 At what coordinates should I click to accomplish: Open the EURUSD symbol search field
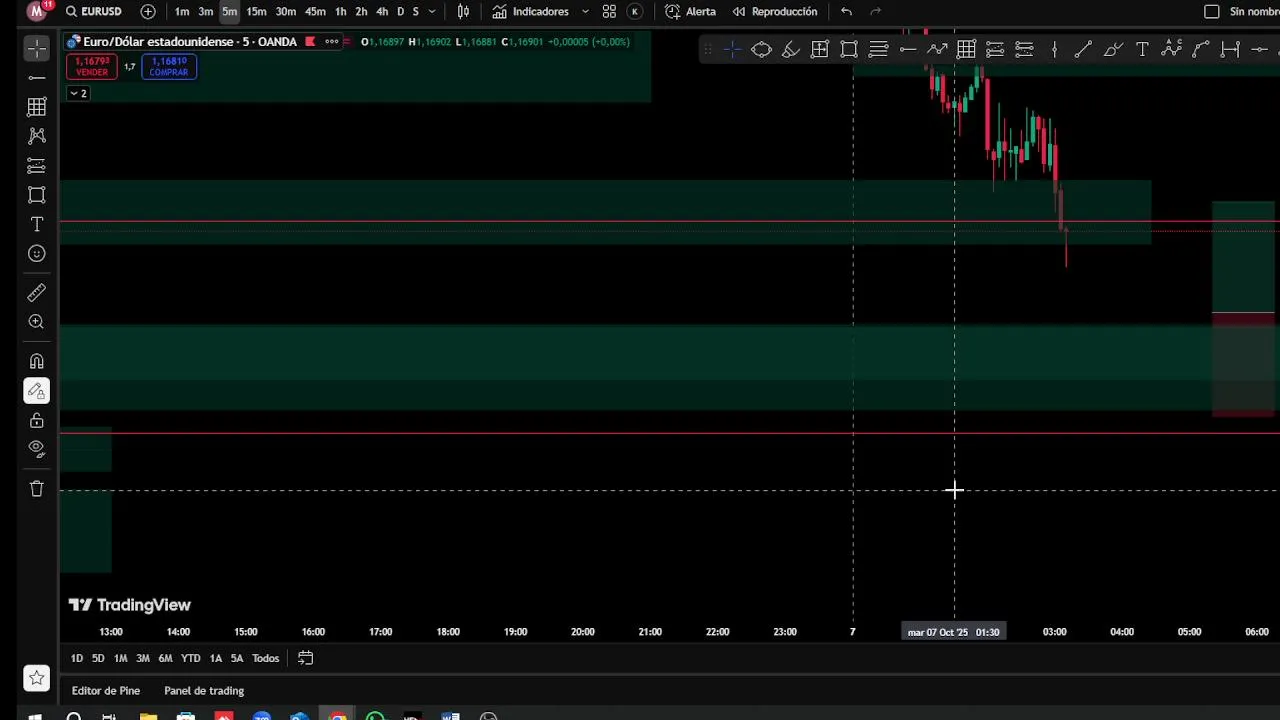pyautogui.click(x=94, y=12)
